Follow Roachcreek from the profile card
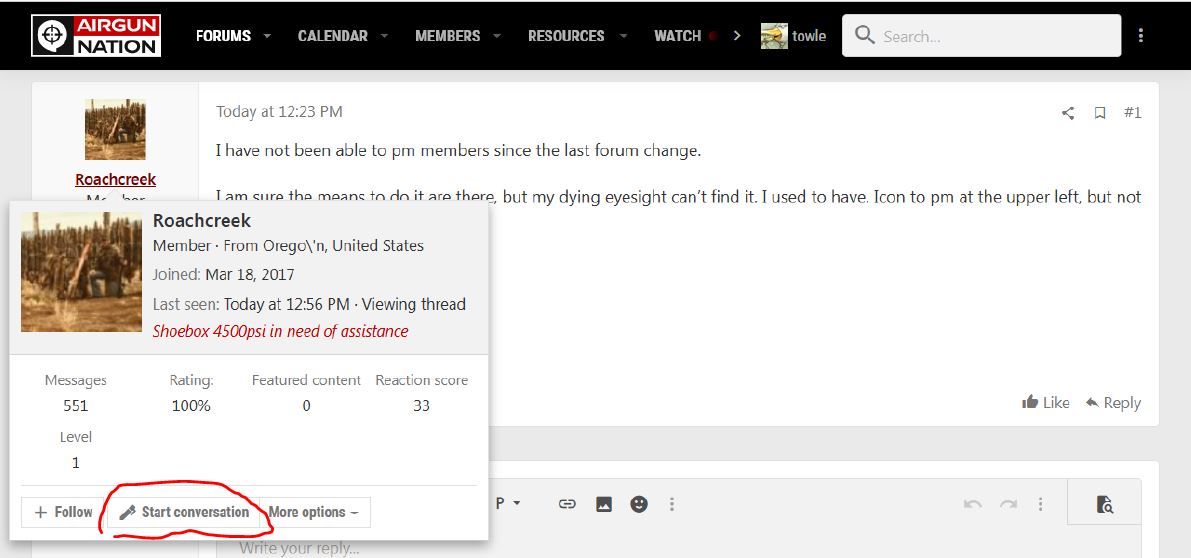Screen dimensions: 1191x558 pos(64,512)
